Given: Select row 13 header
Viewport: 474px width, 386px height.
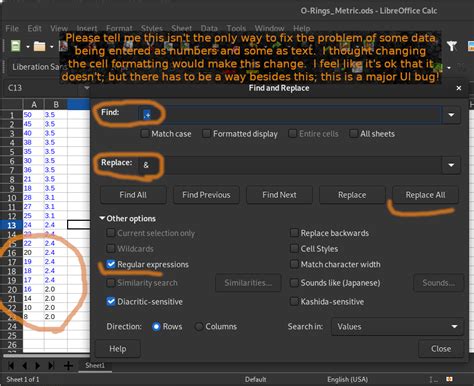Looking at the screenshot, I should tap(11, 225).
